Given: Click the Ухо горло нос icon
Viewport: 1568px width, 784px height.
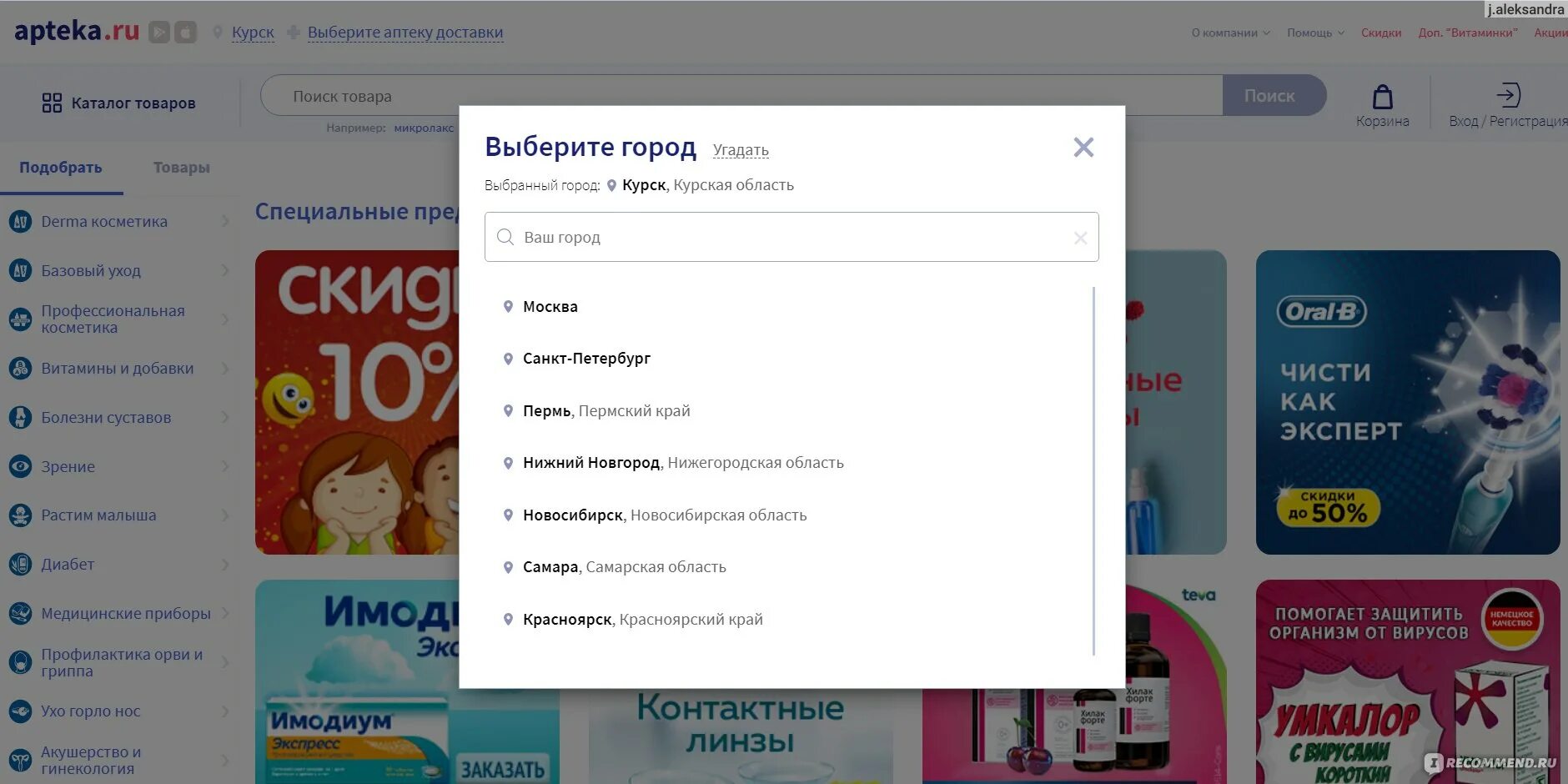Looking at the screenshot, I should click(x=20, y=711).
